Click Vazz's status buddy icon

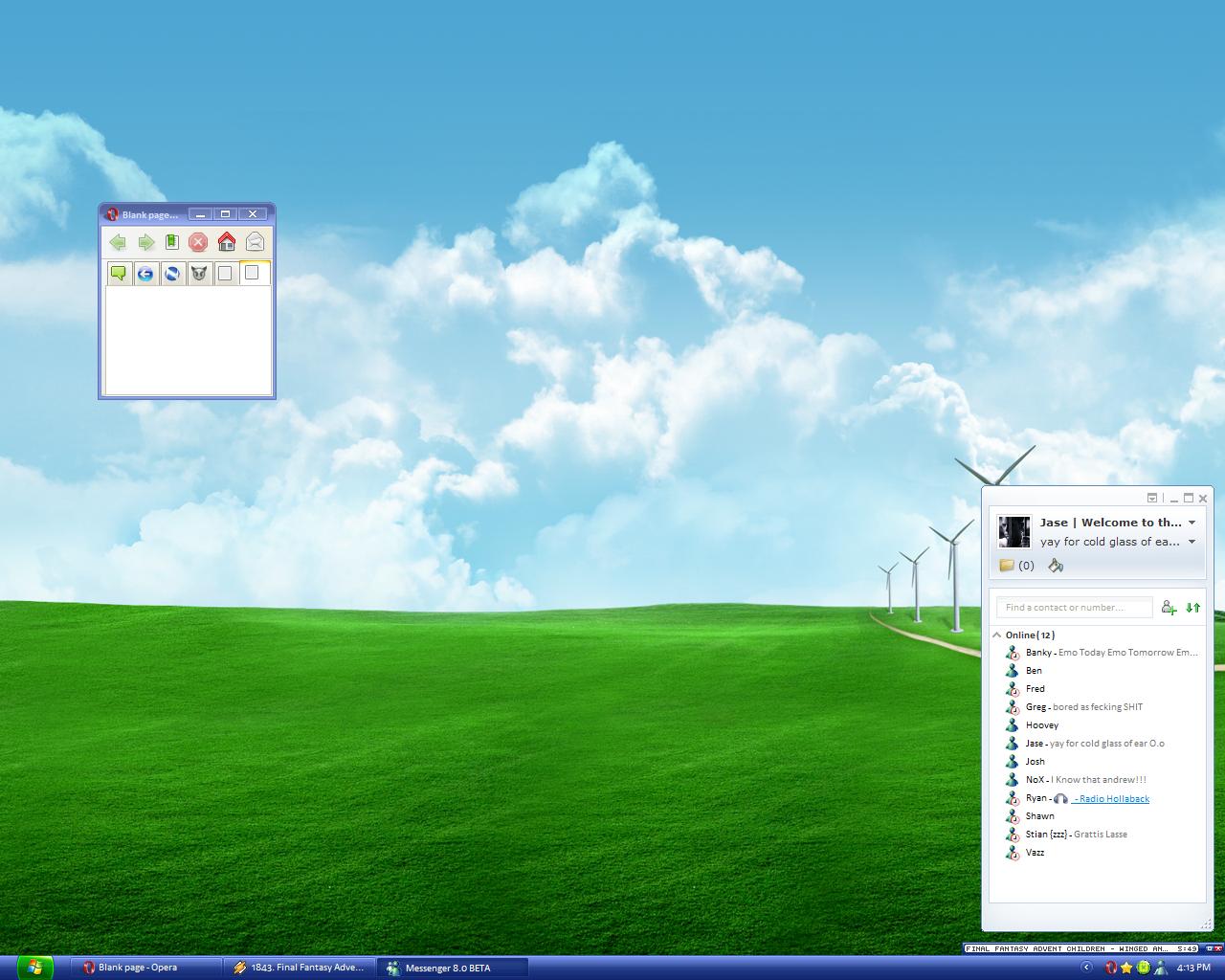coord(1013,853)
